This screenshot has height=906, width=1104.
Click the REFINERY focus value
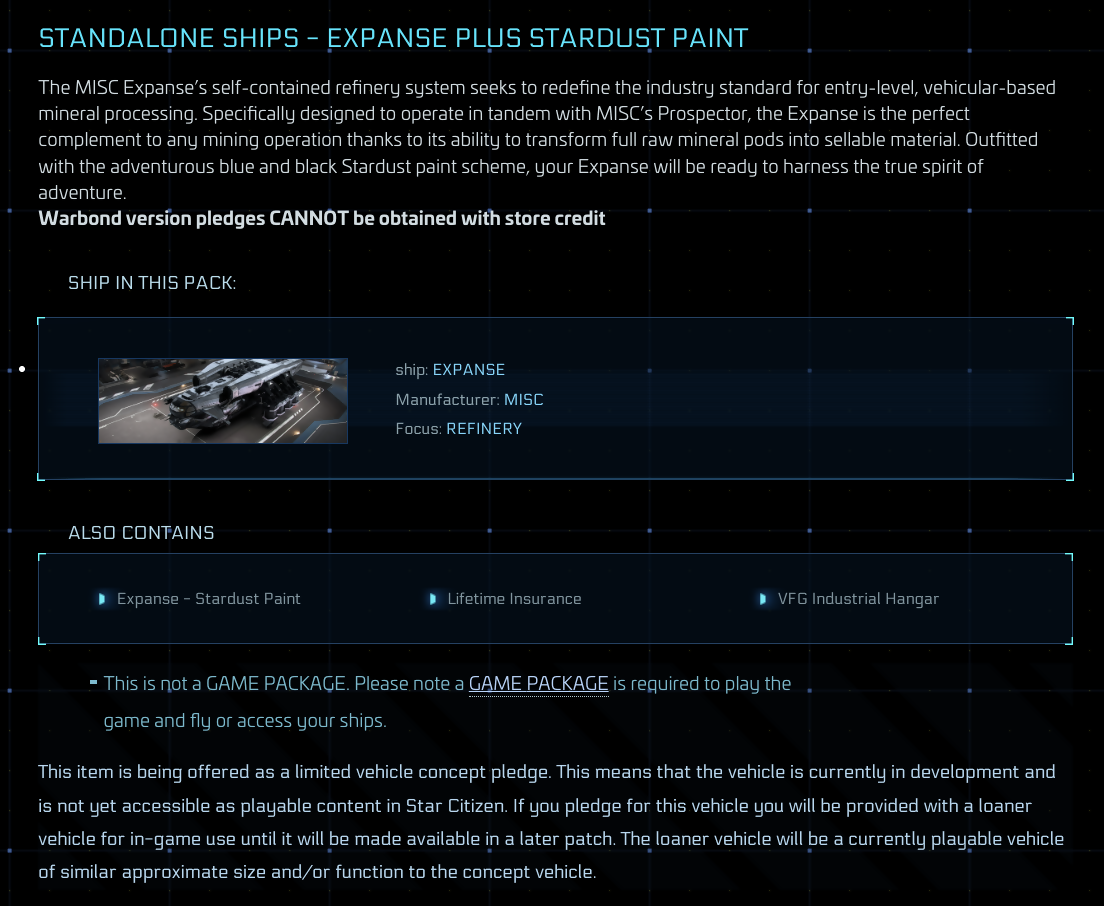pyautogui.click(x=484, y=429)
